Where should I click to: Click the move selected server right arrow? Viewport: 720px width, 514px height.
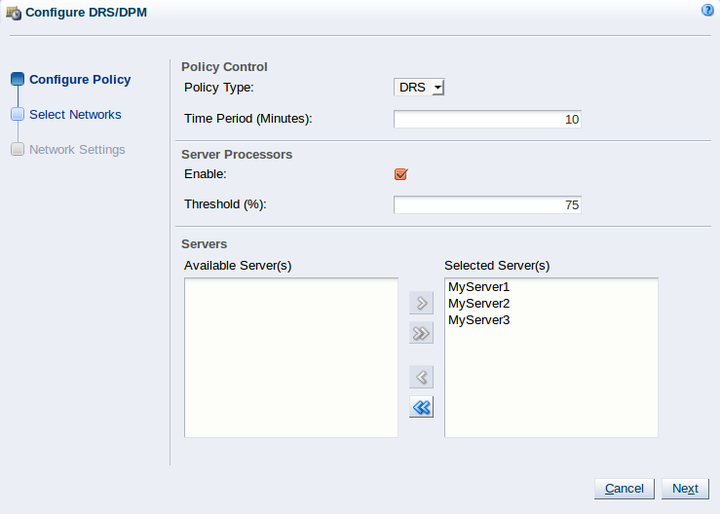421,303
